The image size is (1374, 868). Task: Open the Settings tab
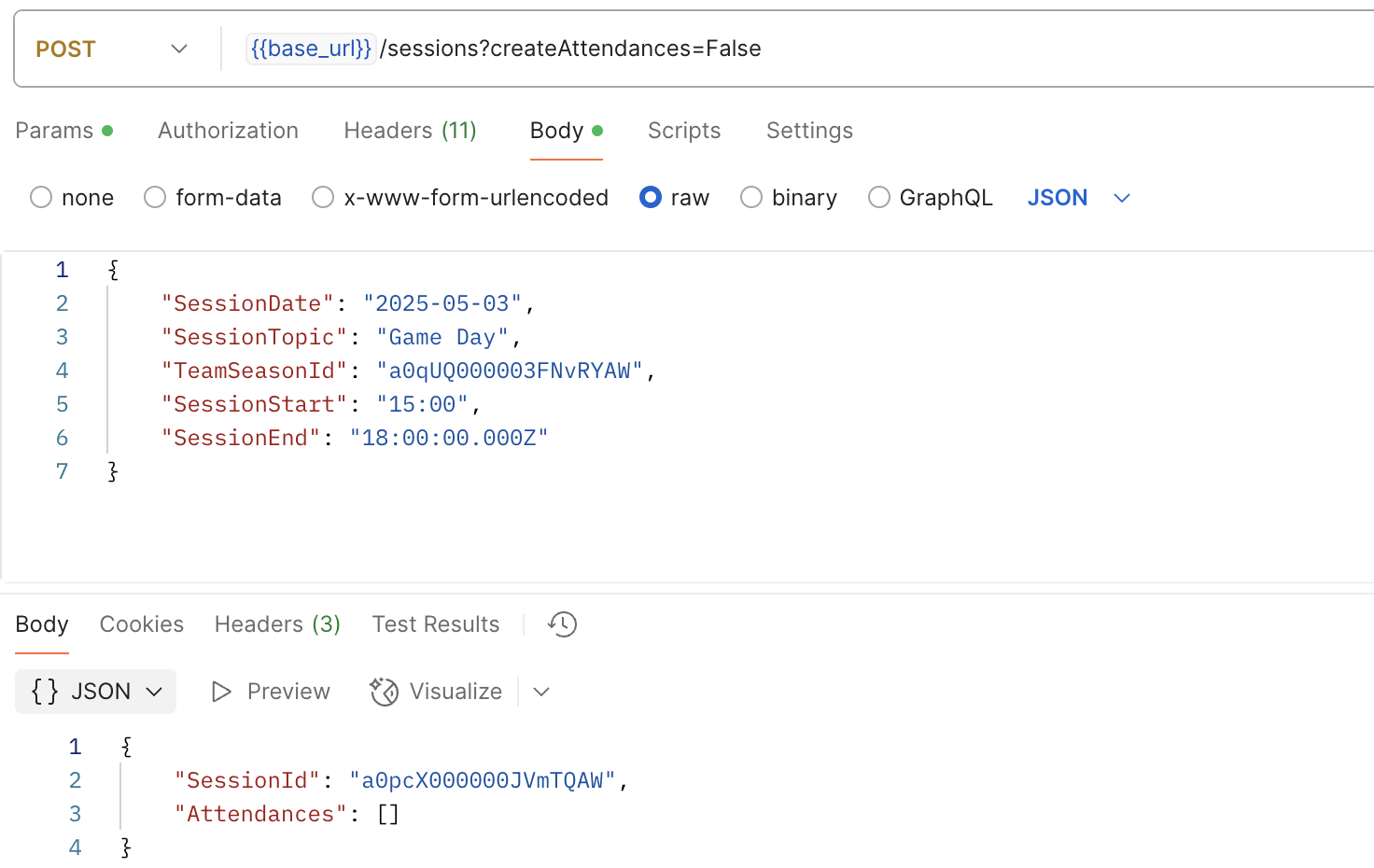click(x=809, y=131)
